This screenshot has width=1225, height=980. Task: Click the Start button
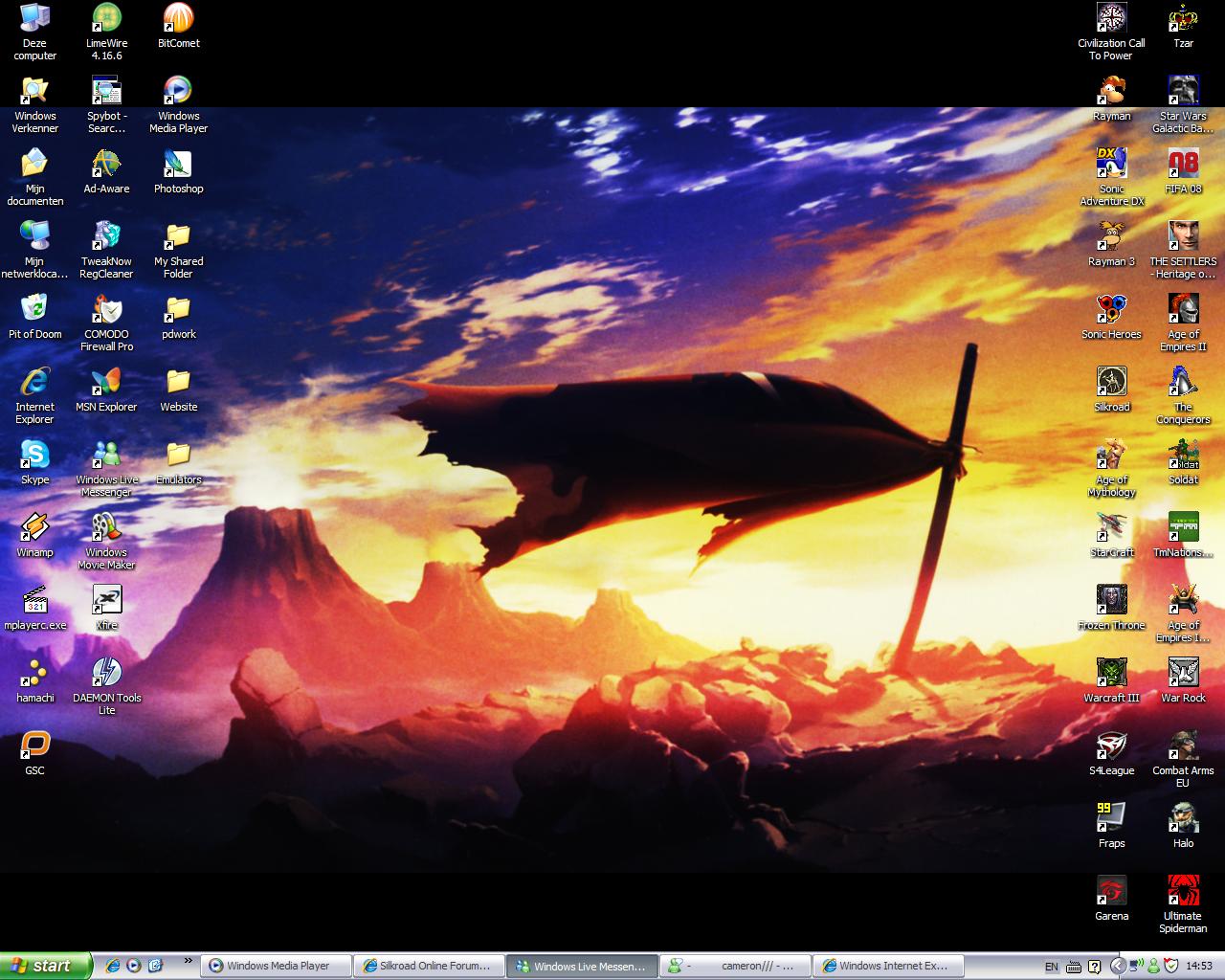[x=46, y=966]
